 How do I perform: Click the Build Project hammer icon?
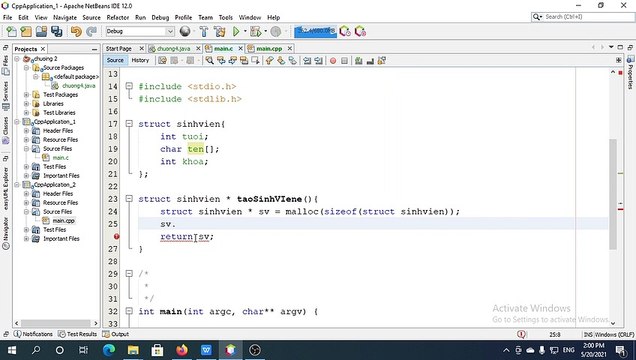click(x=204, y=31)
